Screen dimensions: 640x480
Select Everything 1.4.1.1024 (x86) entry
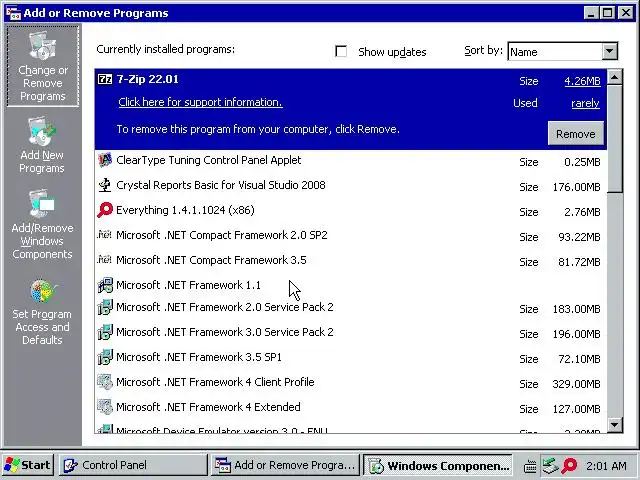(x=351, y=211)
